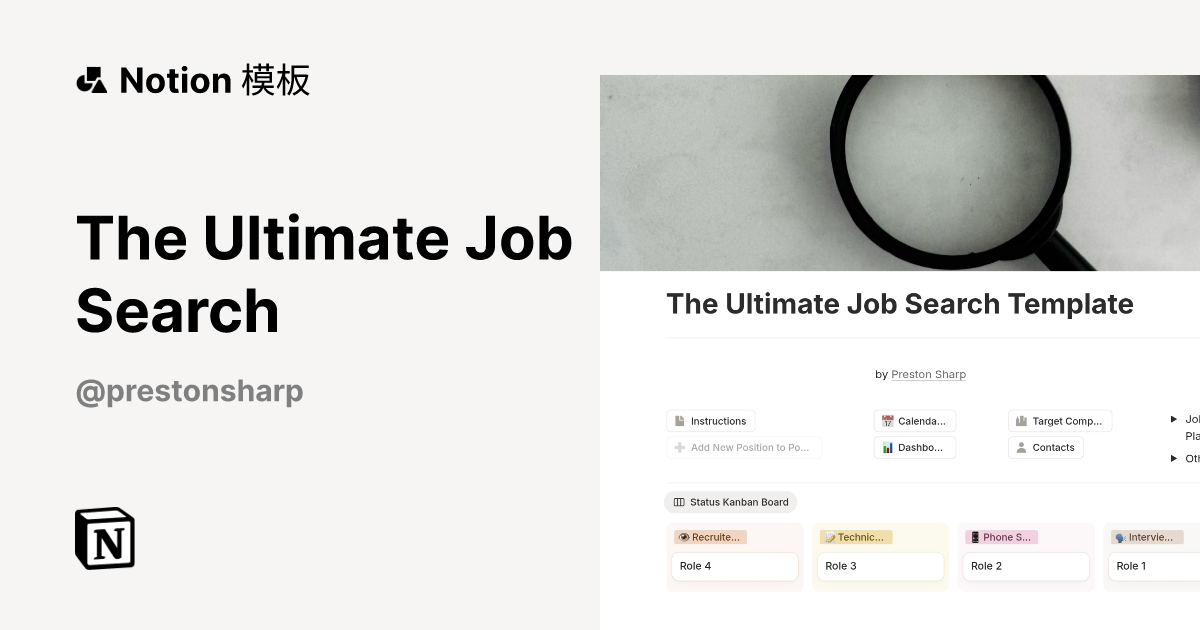Expand the Other section disclosure triangle
Viewport: 1200px width, 630px height.
coord(1174,458)
